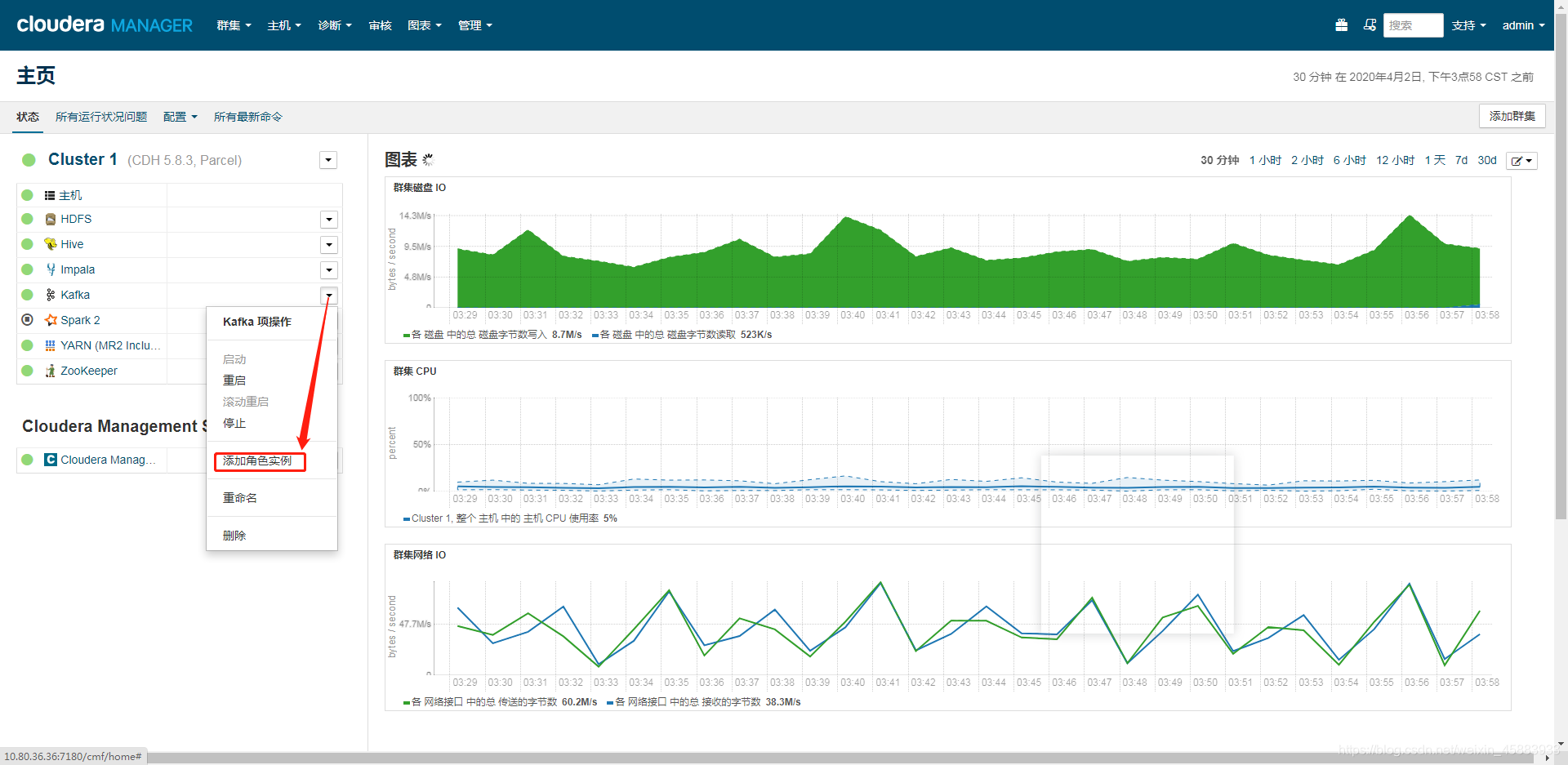1568x765 pixels.
Task: Open the 主机 top menu
Action: (284, 25)
